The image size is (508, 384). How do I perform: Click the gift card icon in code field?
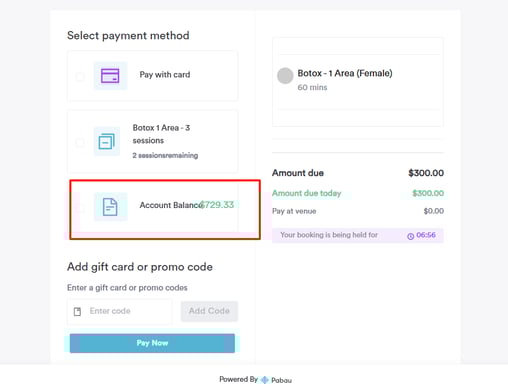pos(77,312)
